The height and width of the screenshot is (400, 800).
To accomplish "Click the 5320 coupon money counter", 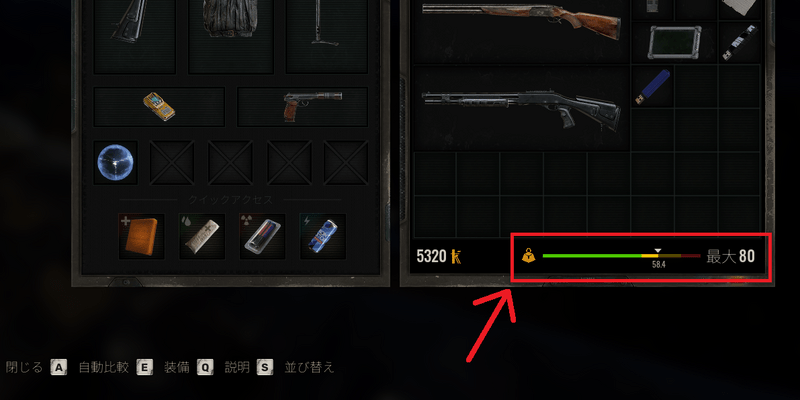I will click(x=439, y=257).
